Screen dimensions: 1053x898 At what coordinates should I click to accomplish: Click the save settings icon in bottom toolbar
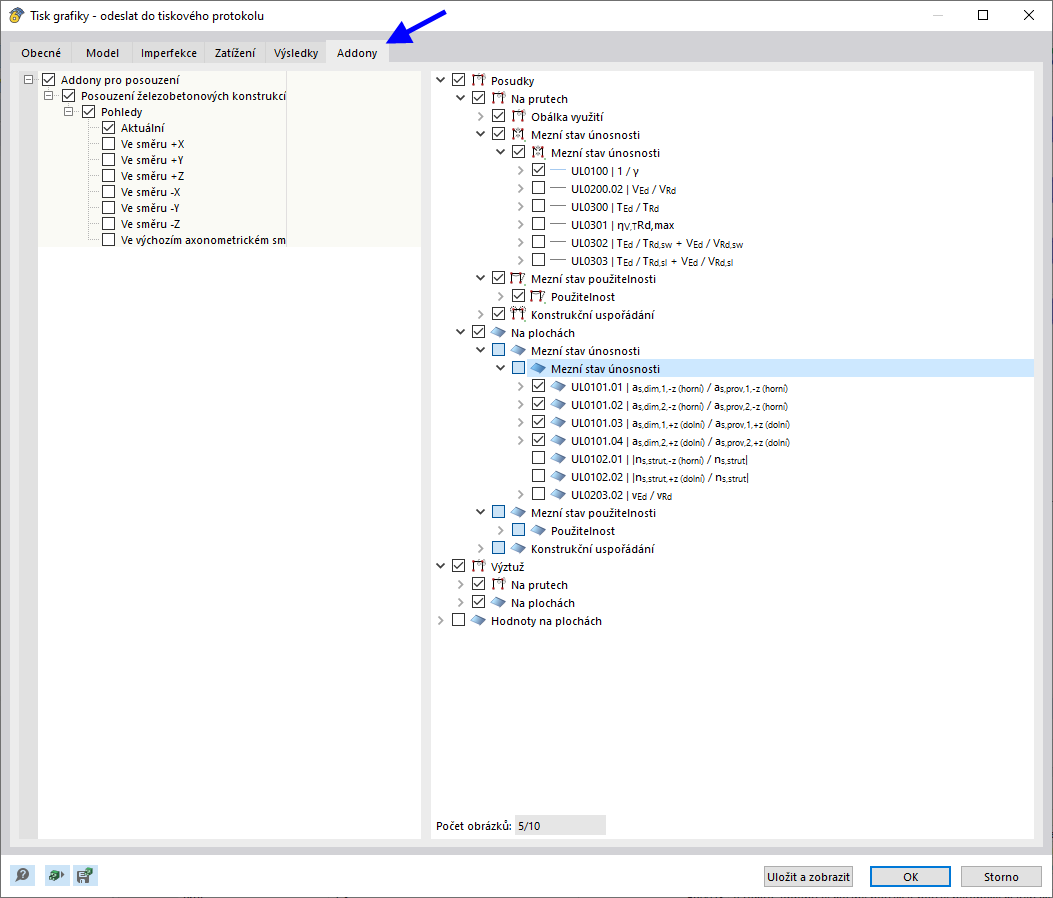[x=85, y=875]
